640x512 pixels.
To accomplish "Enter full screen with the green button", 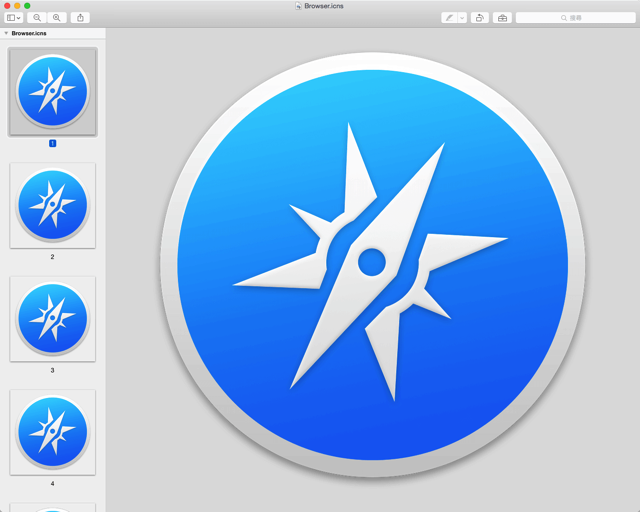I will tap(27, 6).
